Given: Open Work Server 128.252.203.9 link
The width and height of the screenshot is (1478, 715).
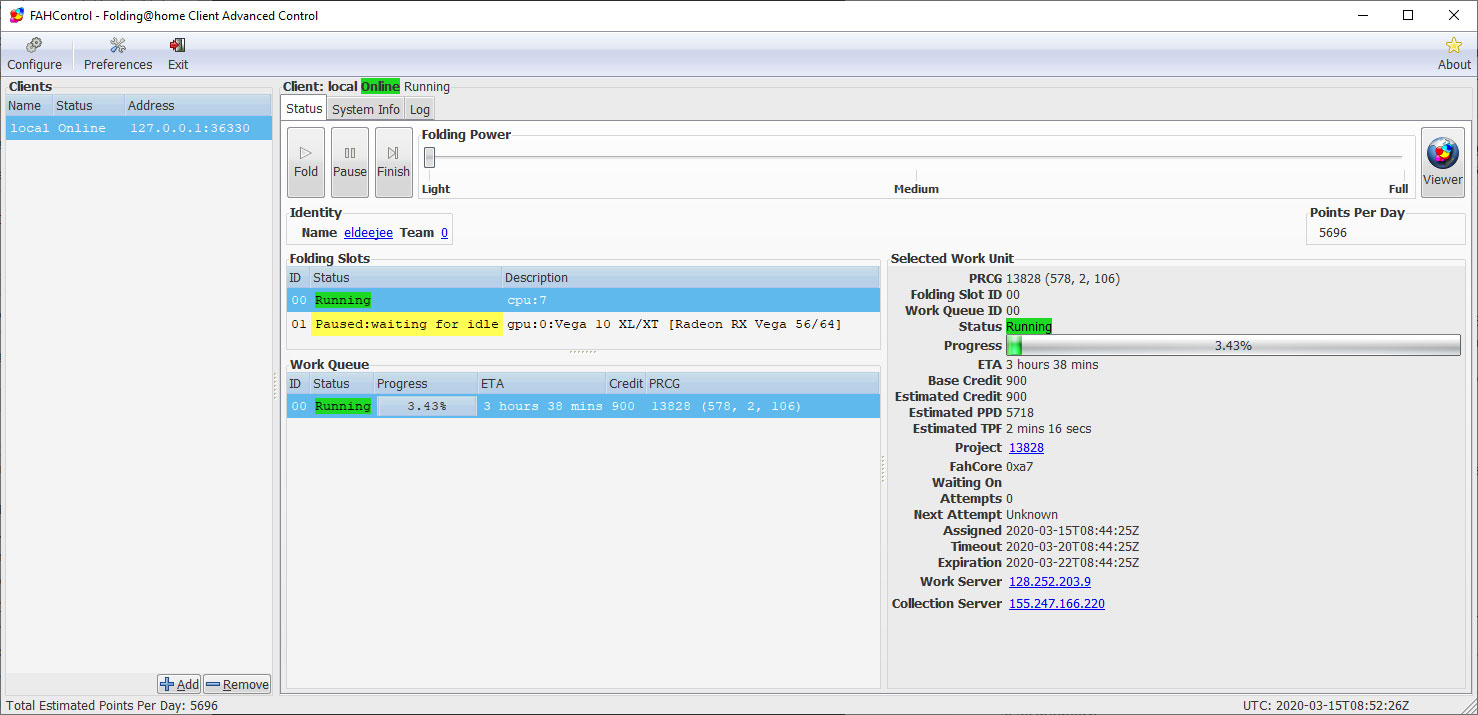Looking at the screenshot, I should tap(1050, 582).
